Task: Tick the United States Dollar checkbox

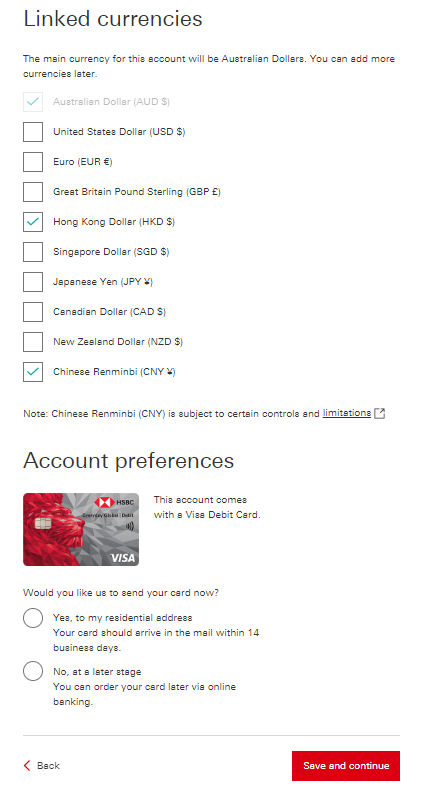Action: tap(33, 132)
